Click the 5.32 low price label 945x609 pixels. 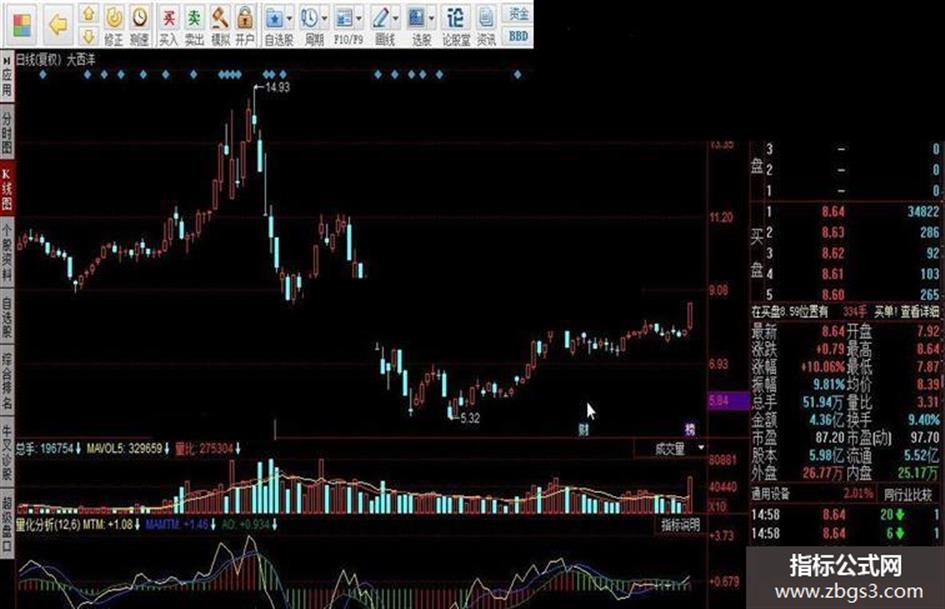(x=470, y=418)
